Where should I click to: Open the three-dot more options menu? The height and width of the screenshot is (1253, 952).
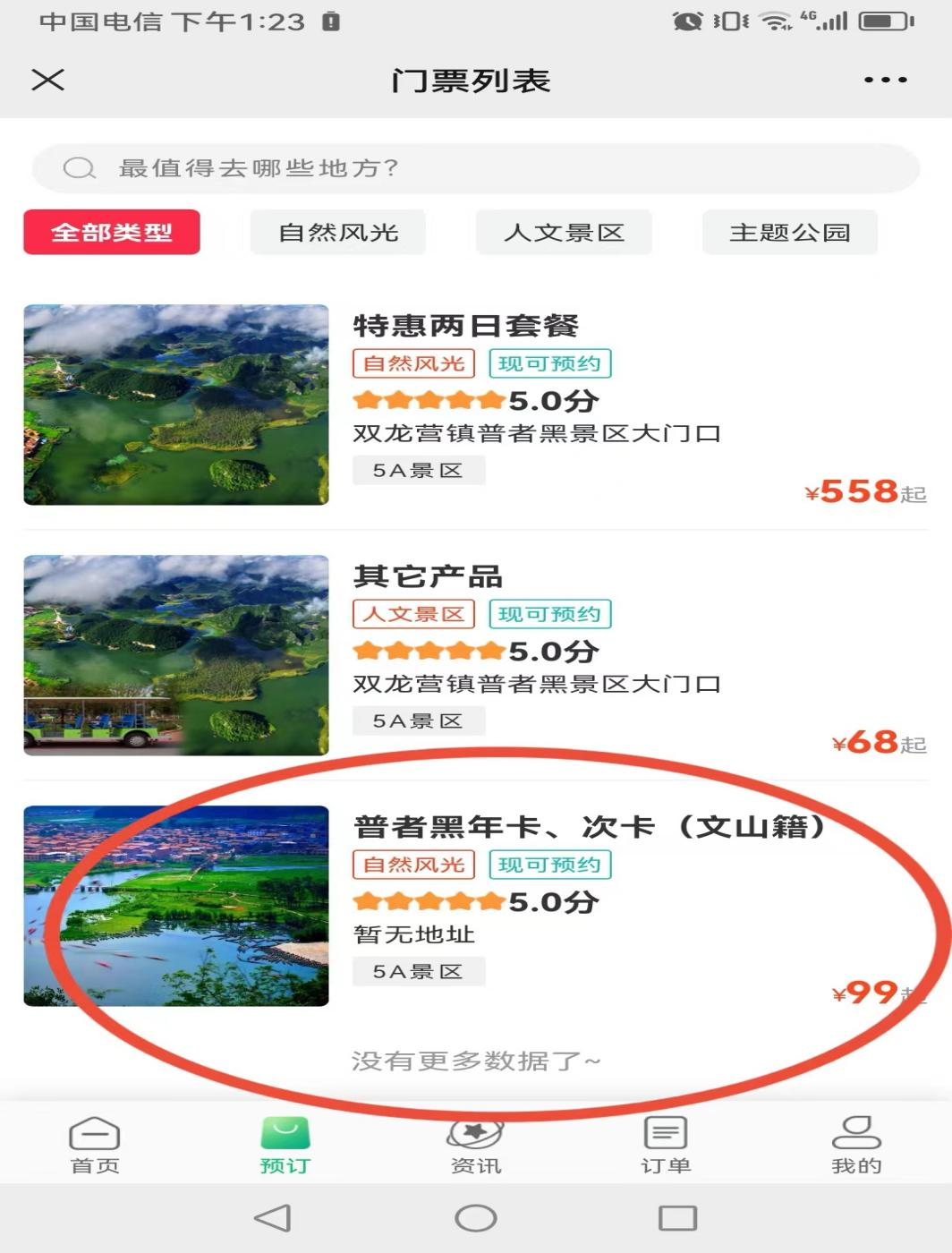885,80
